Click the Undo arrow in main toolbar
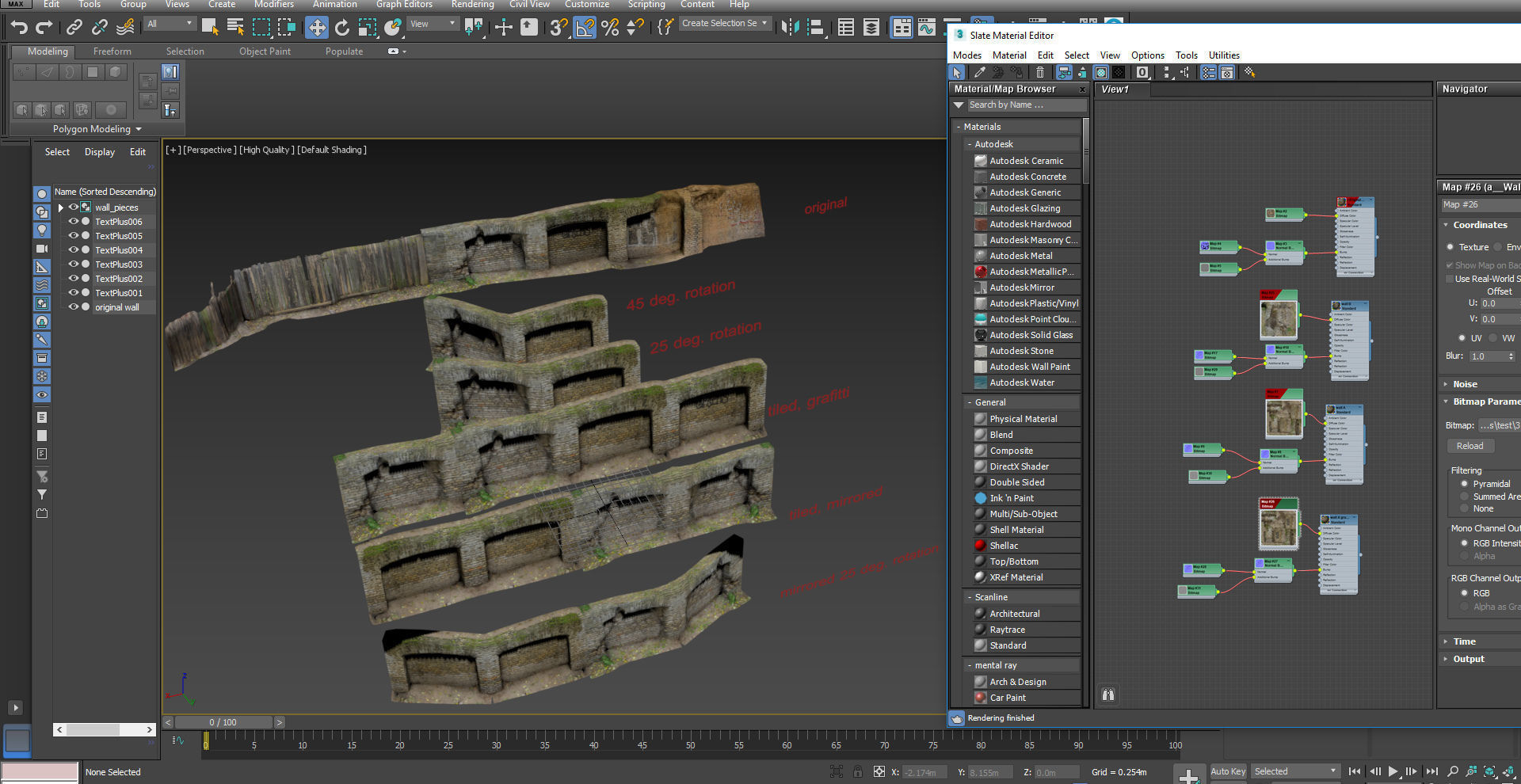1521x784 pixels. (x=18, y=27)
